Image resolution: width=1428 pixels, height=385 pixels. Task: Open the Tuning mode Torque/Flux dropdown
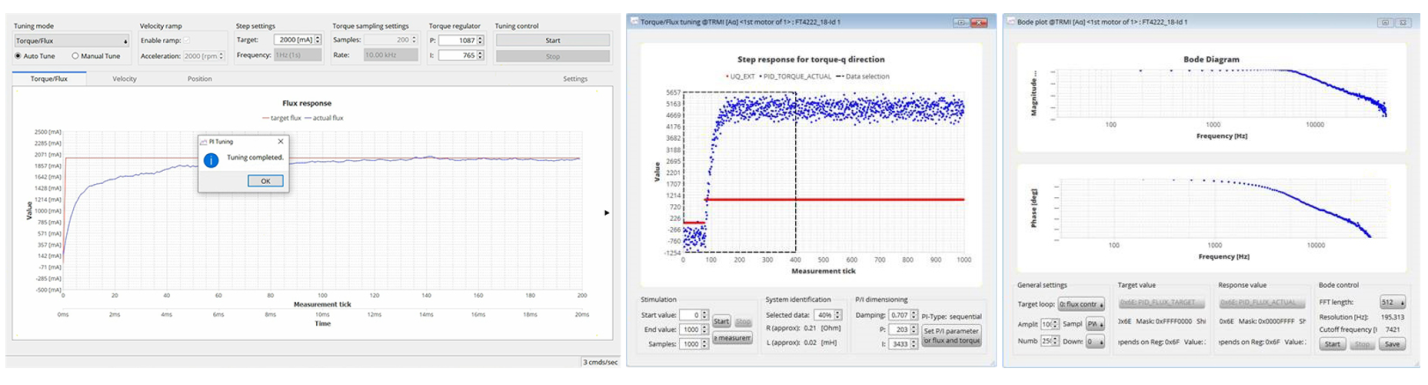point(72,41)
